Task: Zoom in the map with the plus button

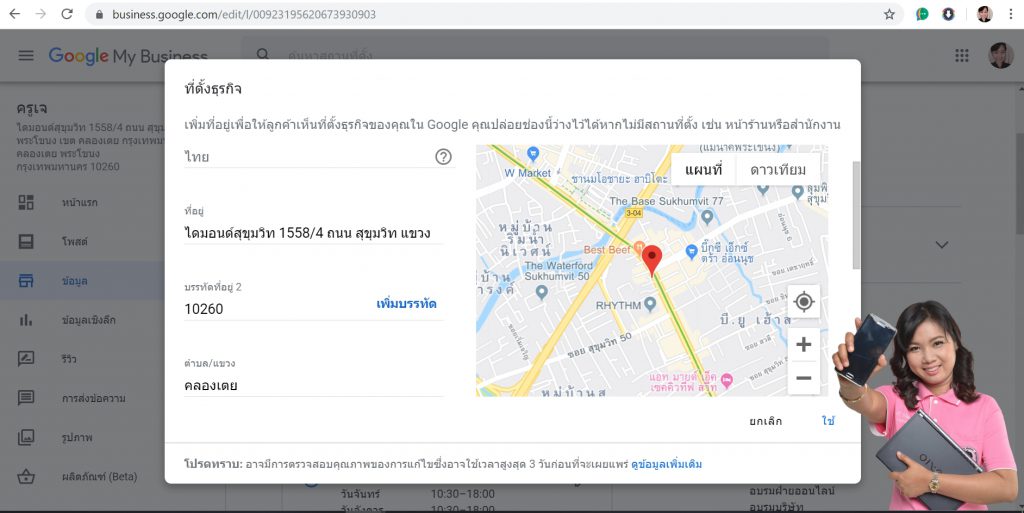Action: 804,344
